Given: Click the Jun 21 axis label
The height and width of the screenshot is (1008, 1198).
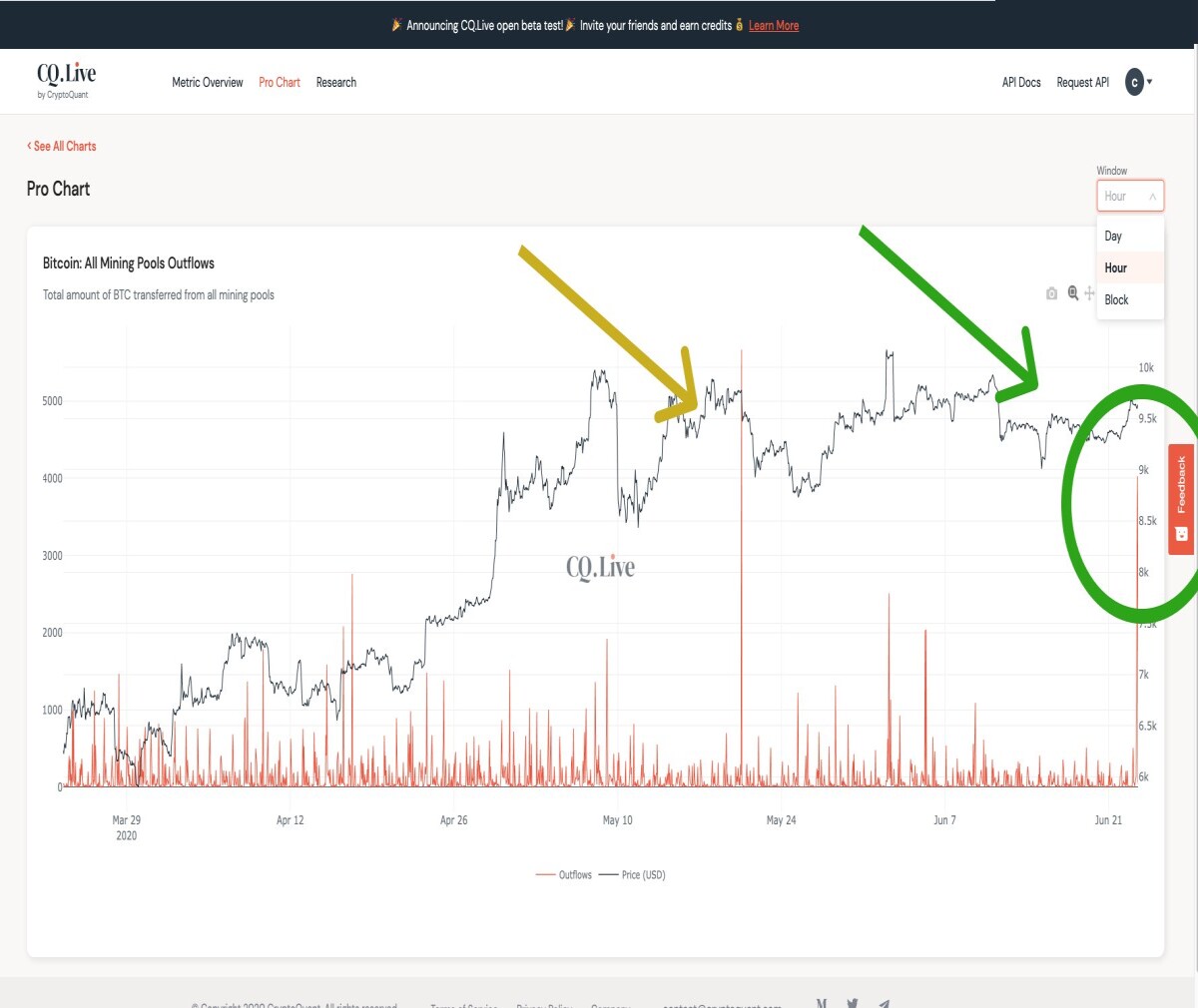Looking at the screenshot, I should coord(1108,820).
